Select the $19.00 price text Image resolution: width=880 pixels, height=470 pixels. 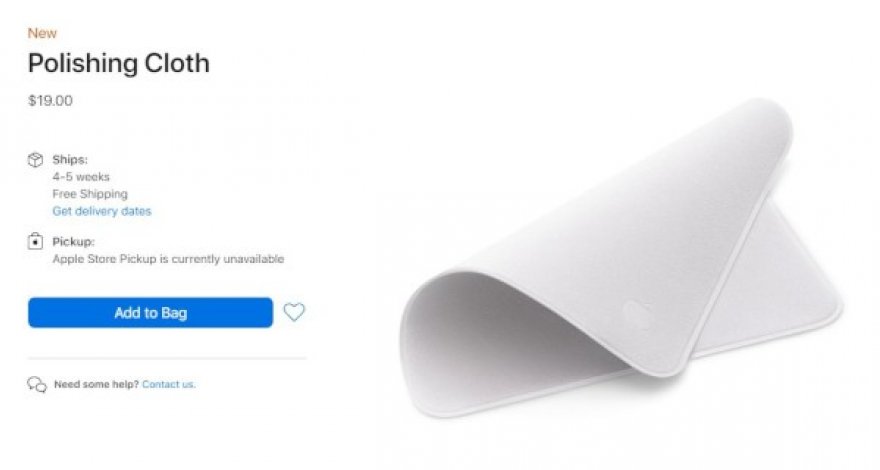click(51, 101)
